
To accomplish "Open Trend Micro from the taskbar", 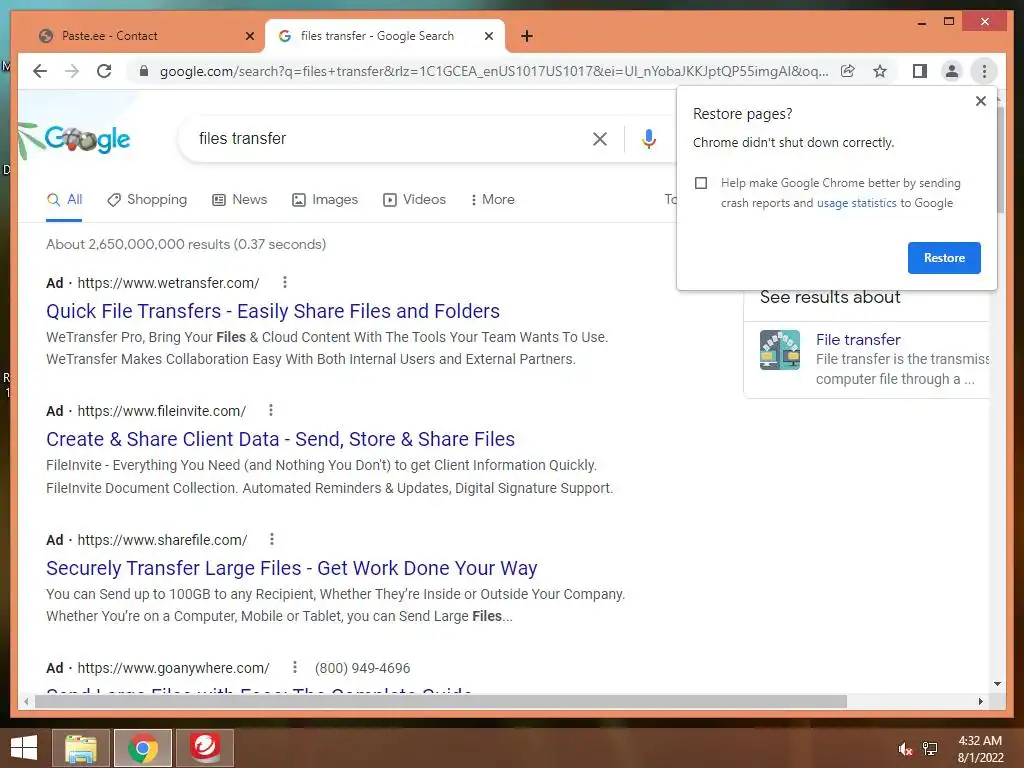I will (x=205, y=748).
